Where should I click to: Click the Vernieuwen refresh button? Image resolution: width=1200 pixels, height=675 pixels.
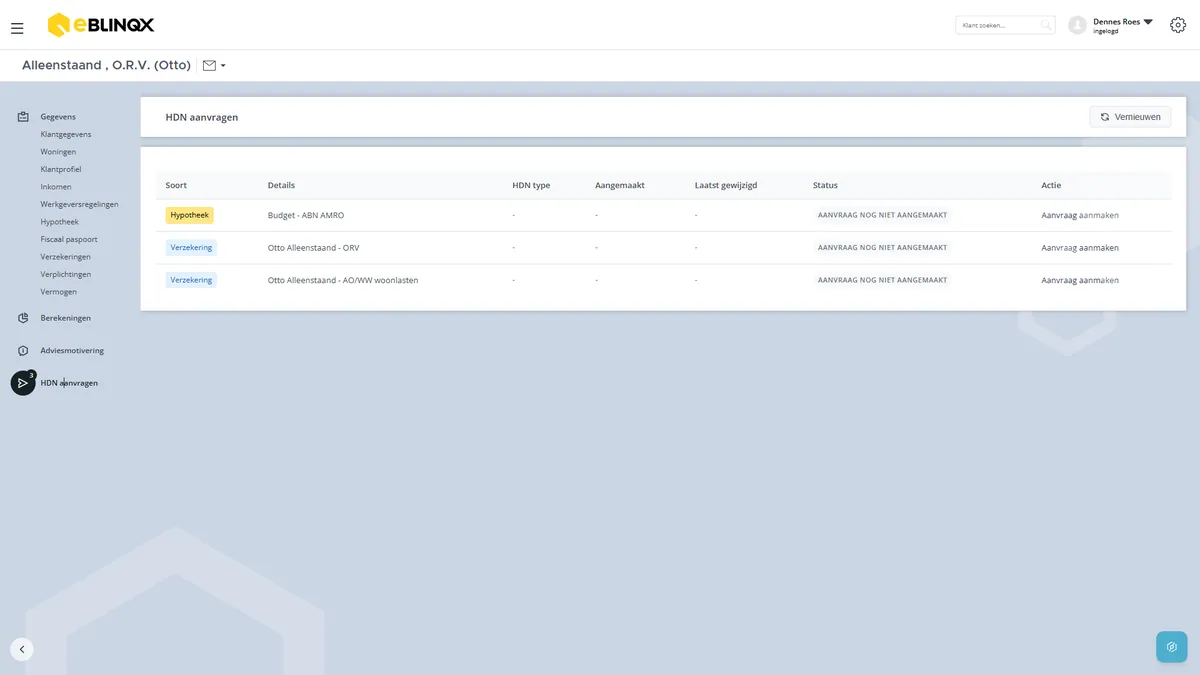pyautogui.click(x=1130, y=117)
